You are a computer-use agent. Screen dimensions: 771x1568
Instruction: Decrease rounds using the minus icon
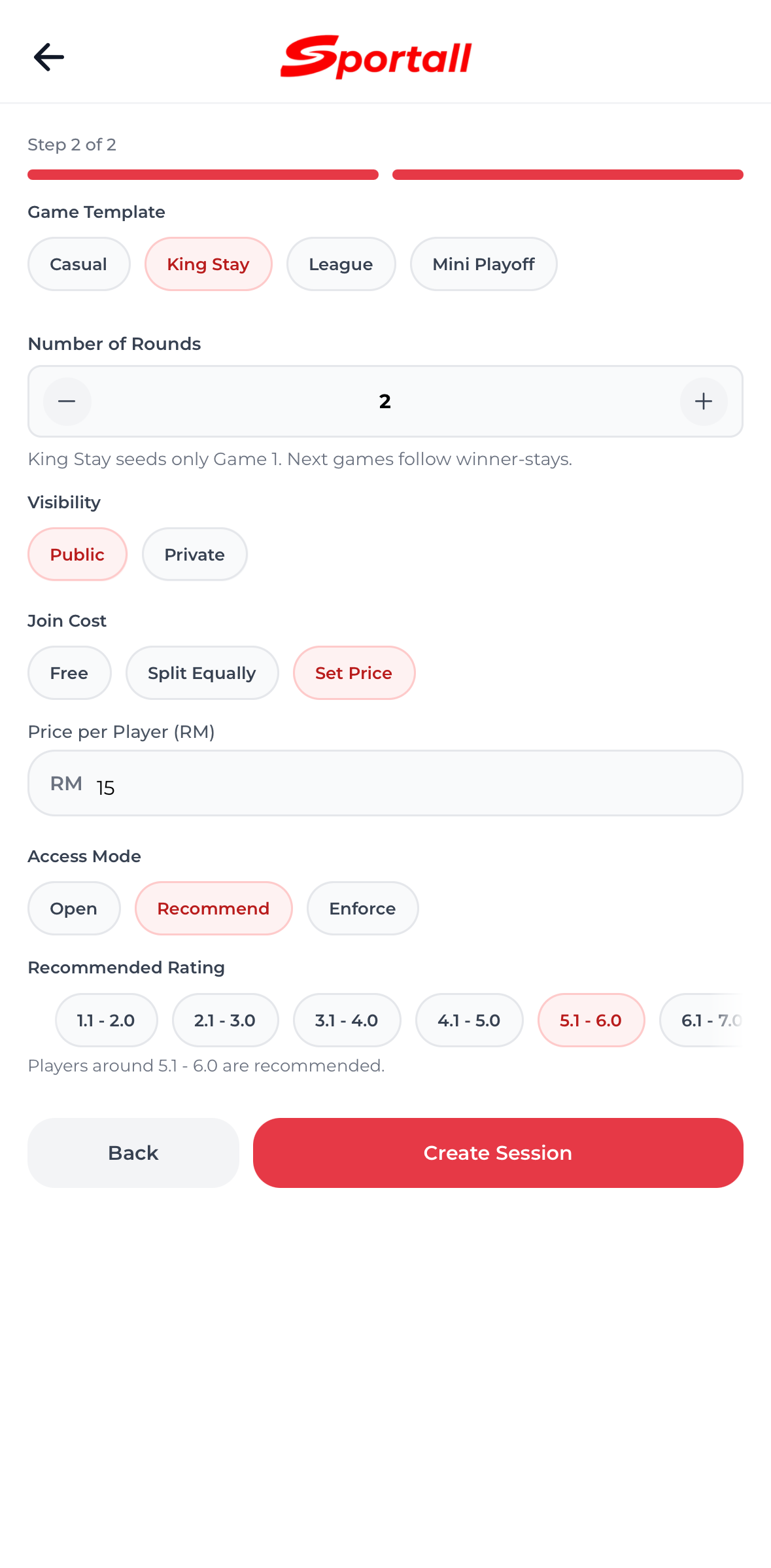click(x=67, y=401)
